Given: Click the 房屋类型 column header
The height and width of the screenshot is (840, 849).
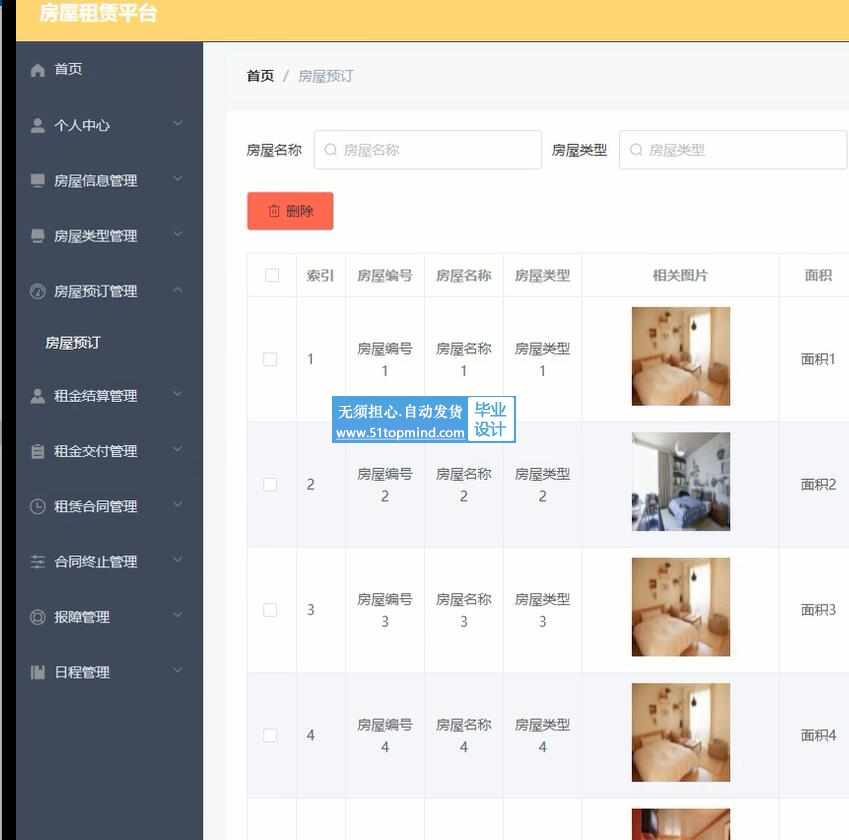Looking at the screenshot, I should [543, 275].
